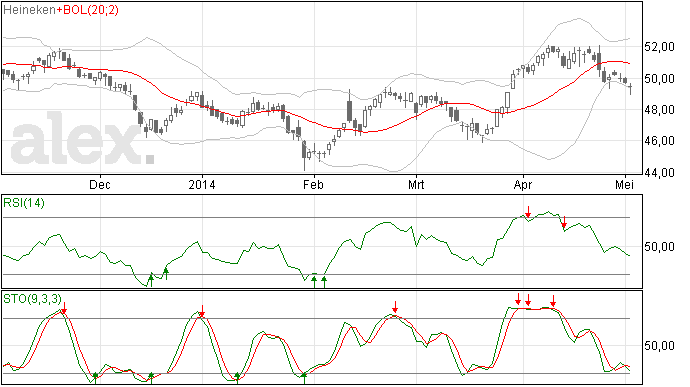Click the 50,00 label of the RSI panel
Image resolution: width=690 pixels, height=387 pixels.
pyautogui.click(x=659, y=247)
